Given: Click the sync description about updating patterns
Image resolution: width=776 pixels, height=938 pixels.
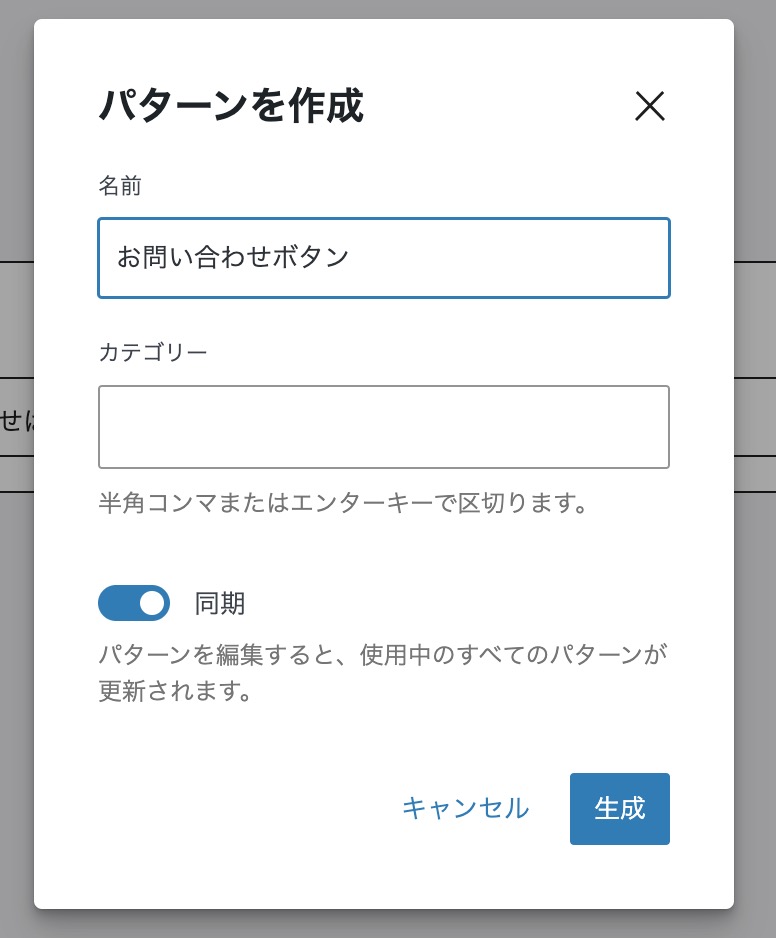Looking at the screenshot, I should click(x=382, y=672).
